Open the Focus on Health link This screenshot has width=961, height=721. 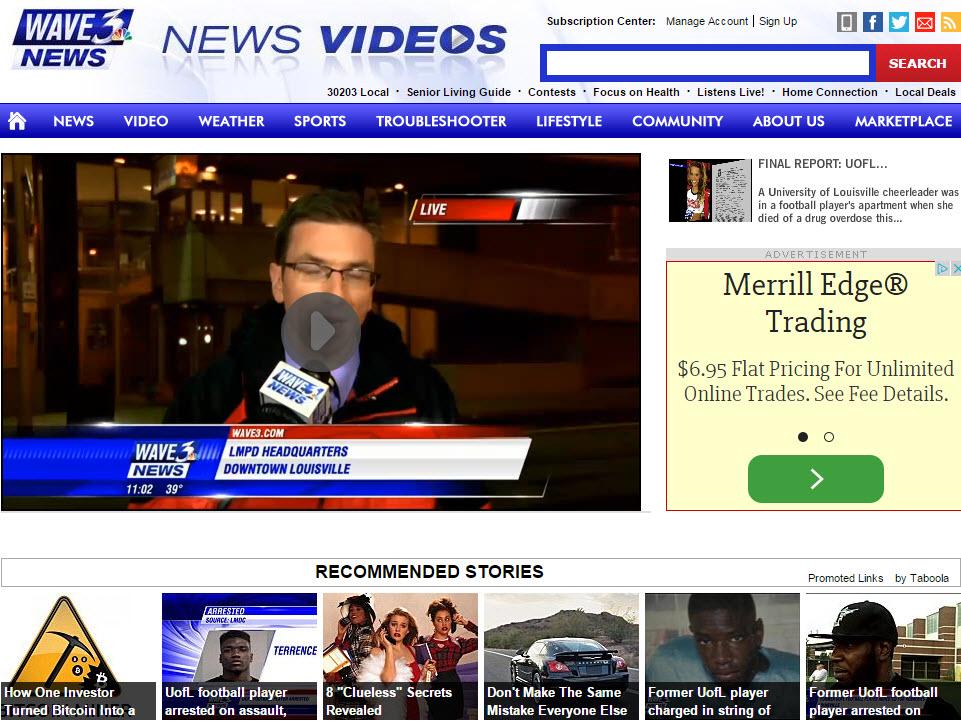tap(636, 92)
